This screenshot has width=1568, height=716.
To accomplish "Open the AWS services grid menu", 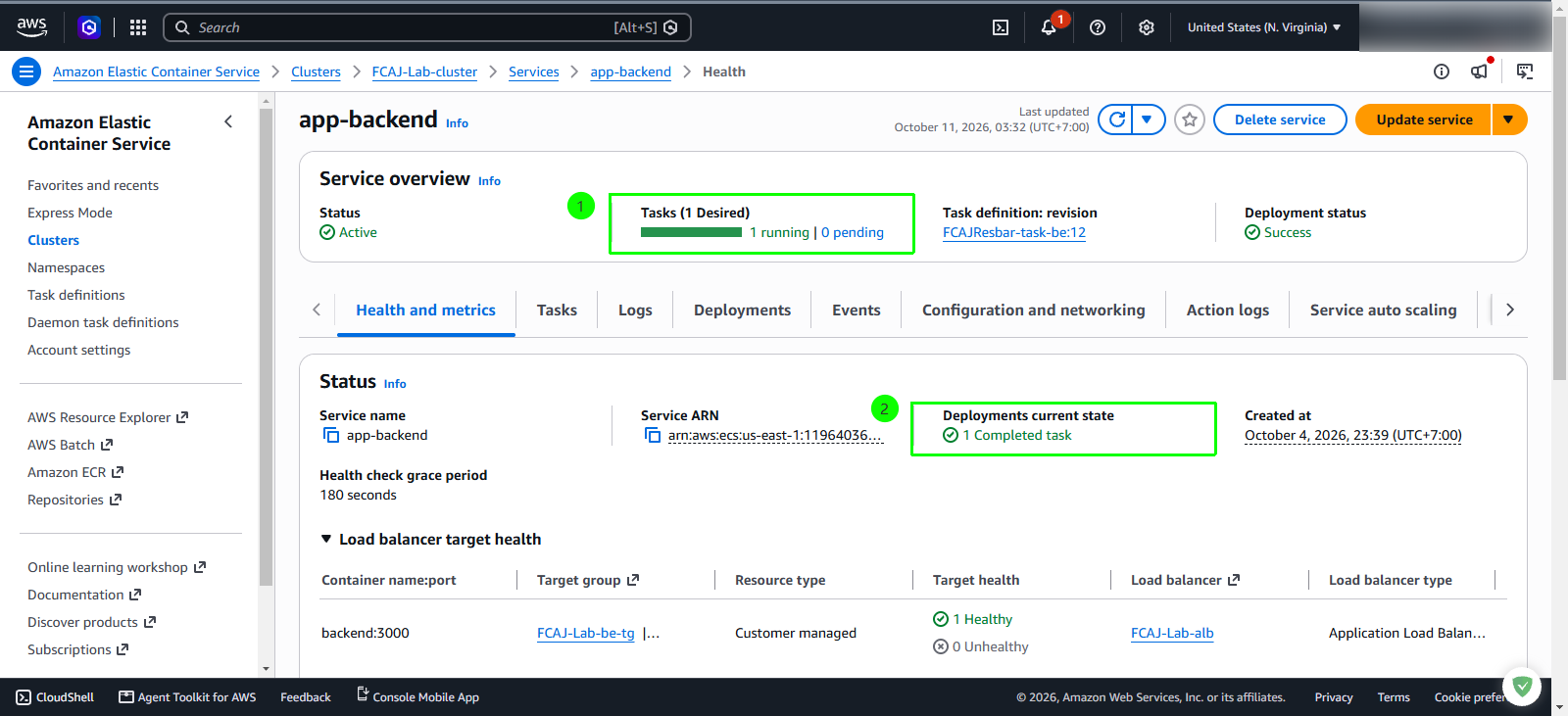I will pyautogui.click(x=138, y=27).
